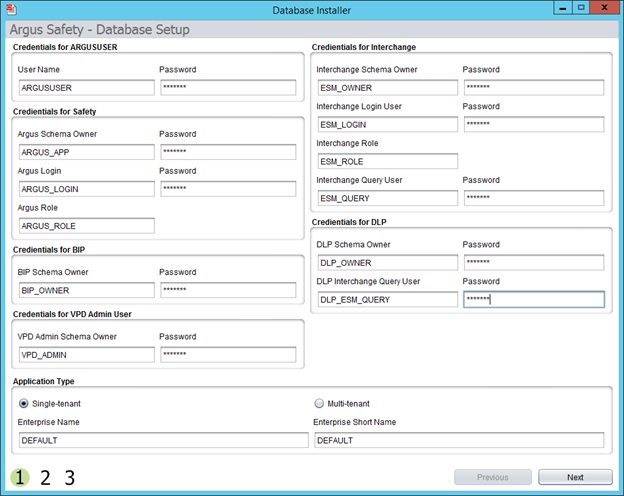Click the 'Argus Role' label
Screen dimensions: 624x496
click(37, 208)
